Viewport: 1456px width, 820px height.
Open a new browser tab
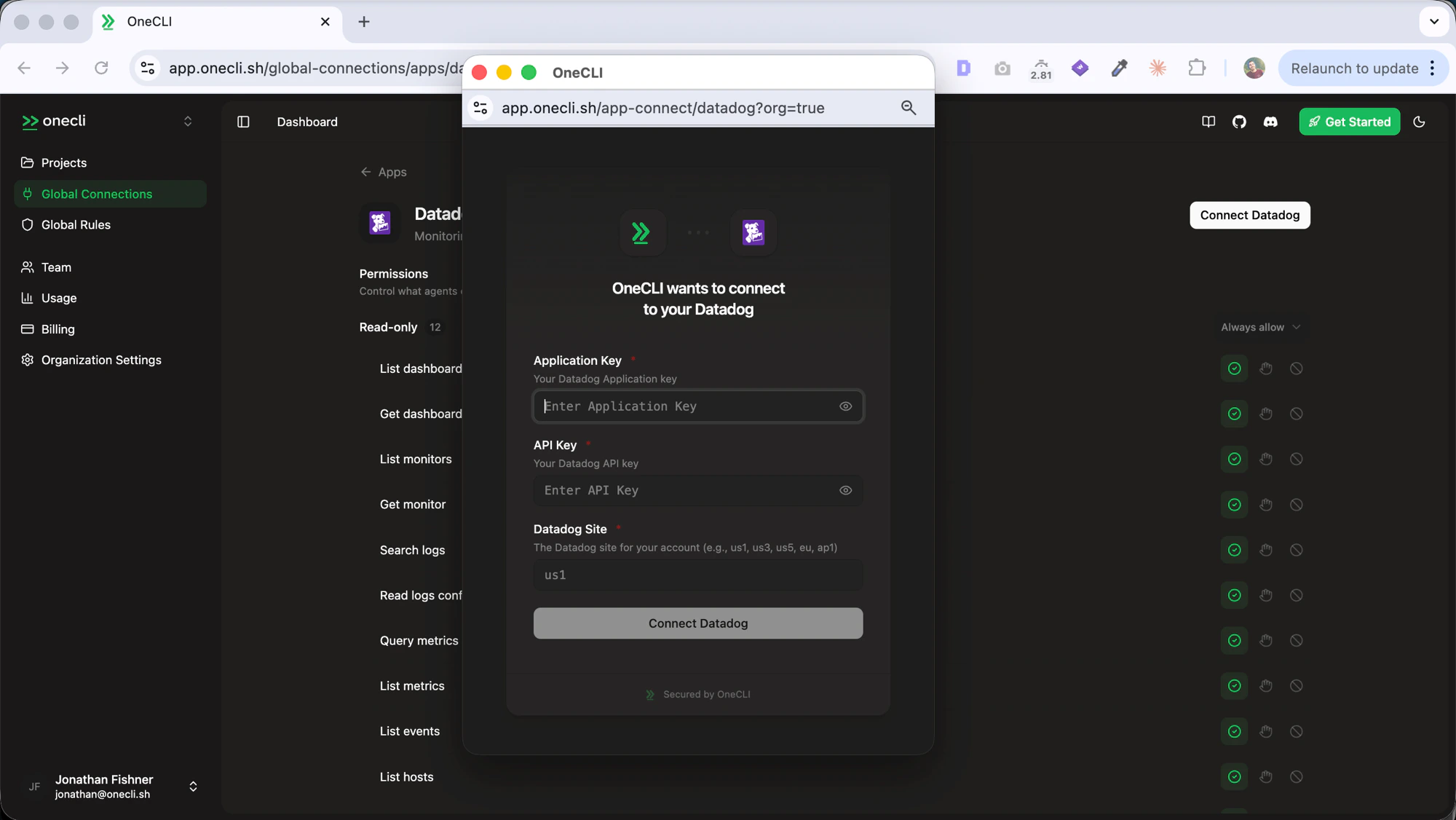[364, 22]
